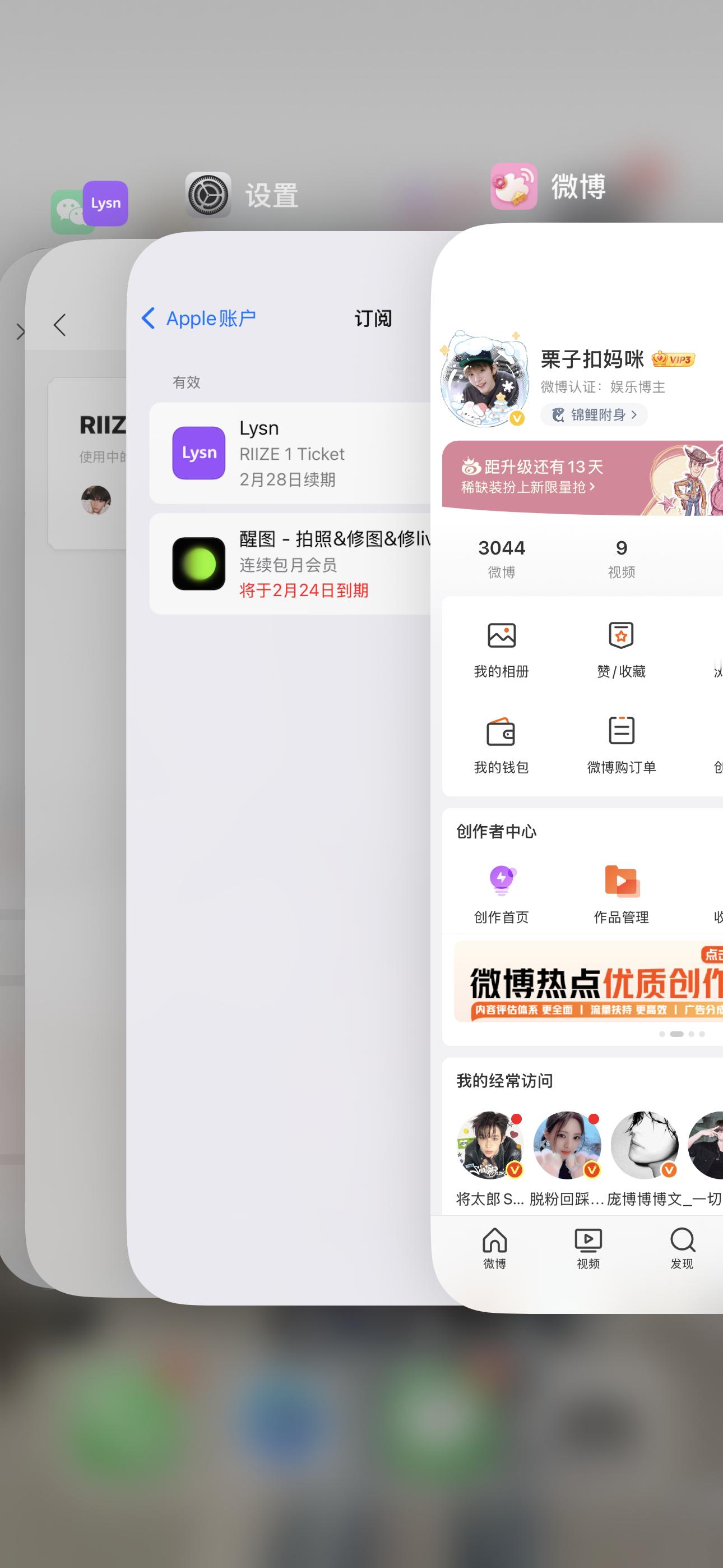Tap the WeChat green app icon

[68, 213]
